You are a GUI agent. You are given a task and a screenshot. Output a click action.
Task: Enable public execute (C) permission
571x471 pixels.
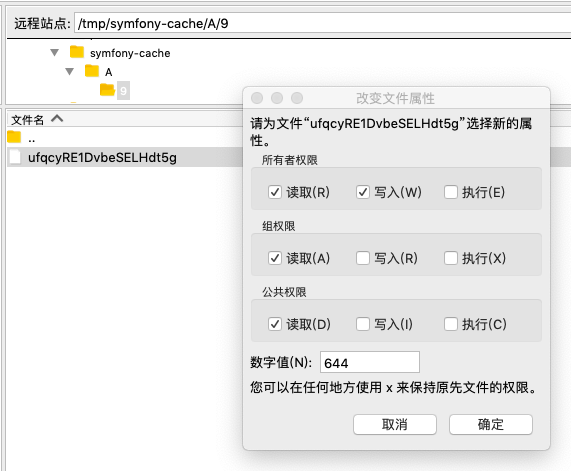pyautogui.click(x=450, y=324)
